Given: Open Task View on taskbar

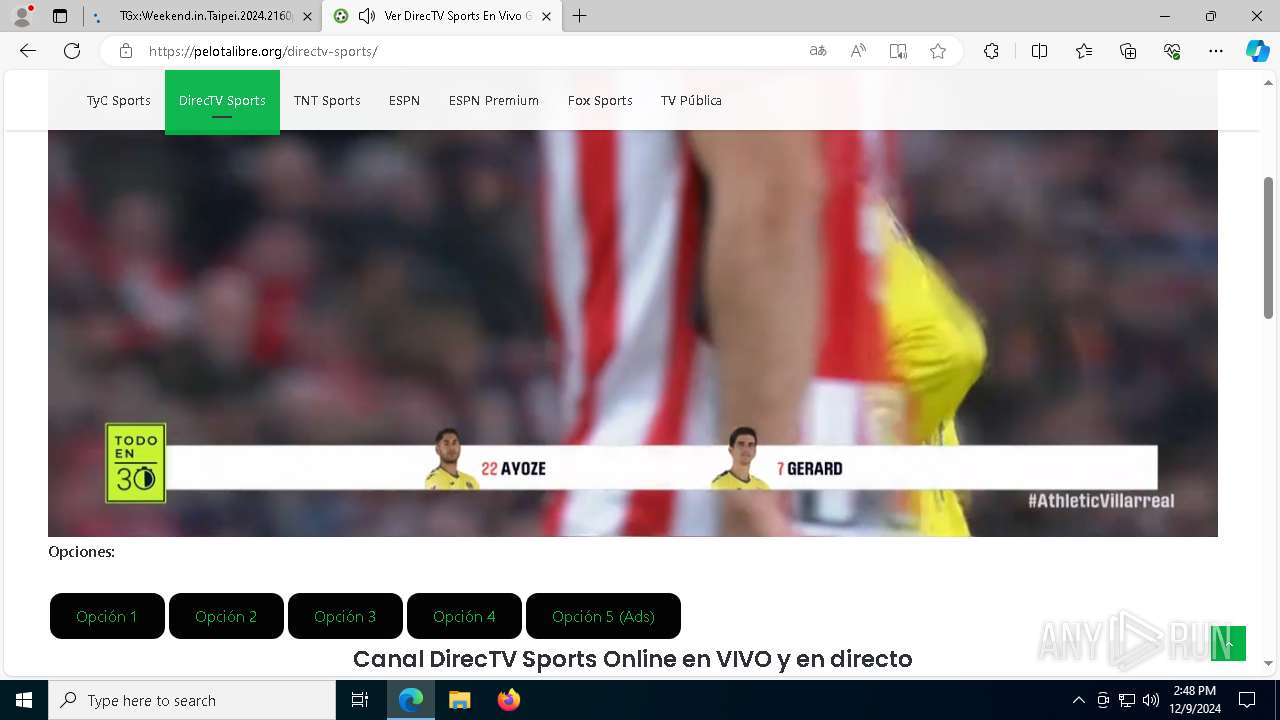Looking at the screenshot, I should [360, 700].
